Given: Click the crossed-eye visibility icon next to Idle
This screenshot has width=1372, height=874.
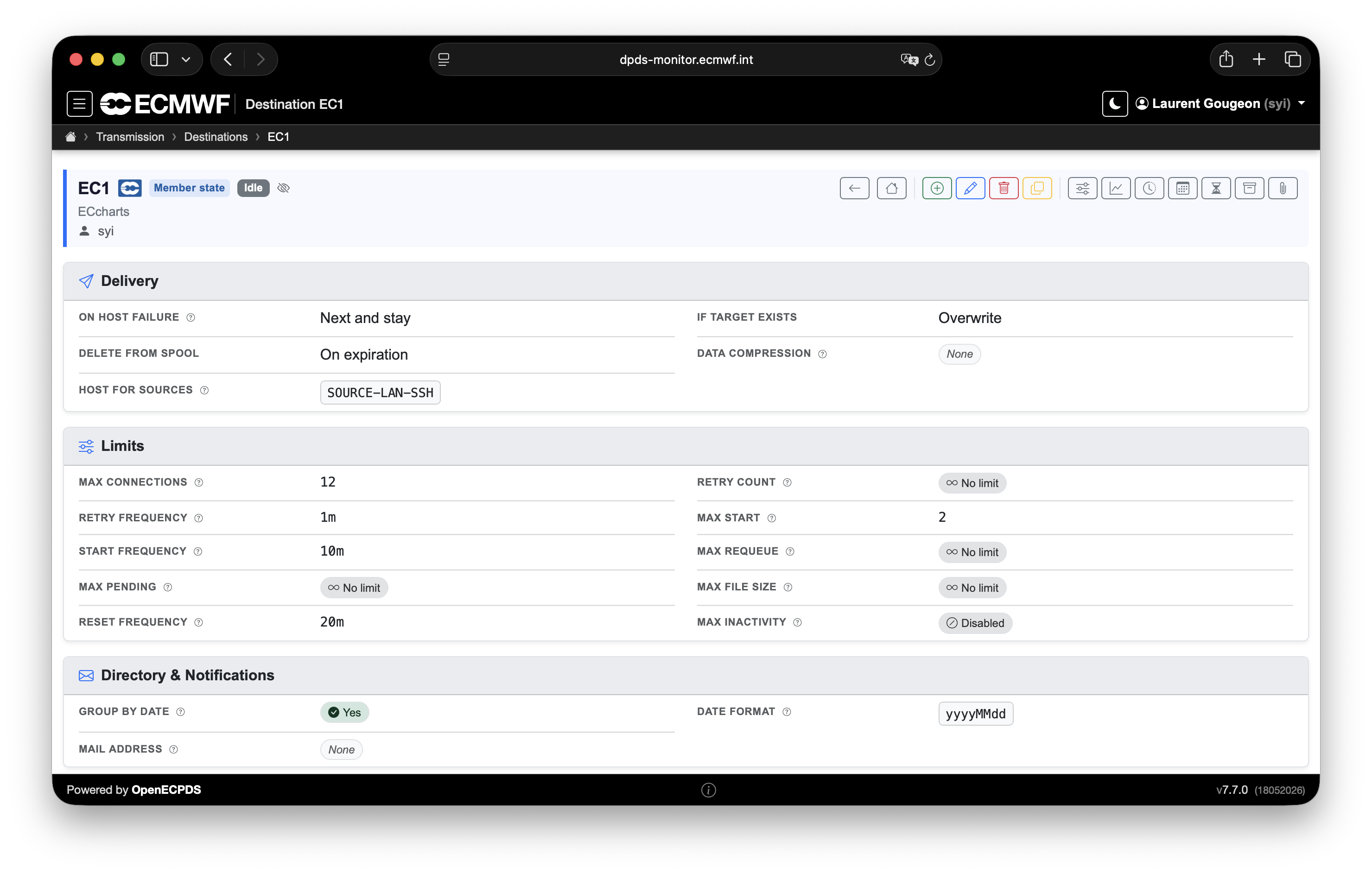Looking at the screenshot, I should [x=284, y=188].
